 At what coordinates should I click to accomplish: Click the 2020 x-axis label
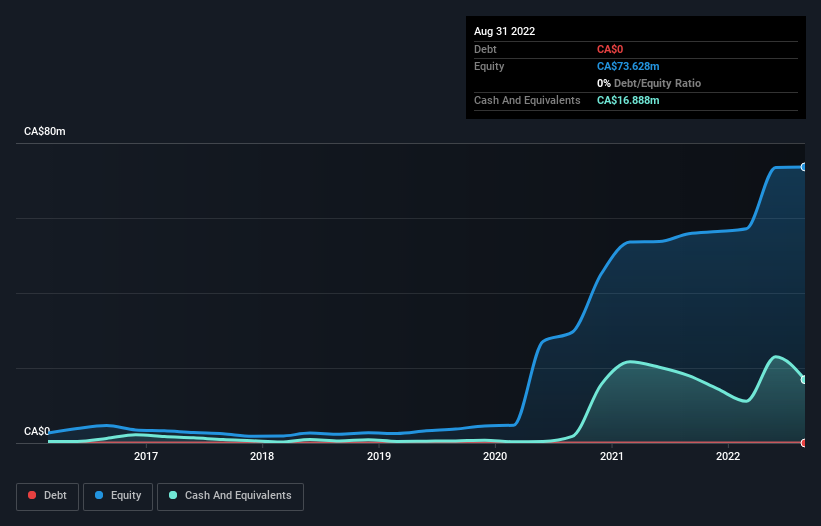[495, 456]
